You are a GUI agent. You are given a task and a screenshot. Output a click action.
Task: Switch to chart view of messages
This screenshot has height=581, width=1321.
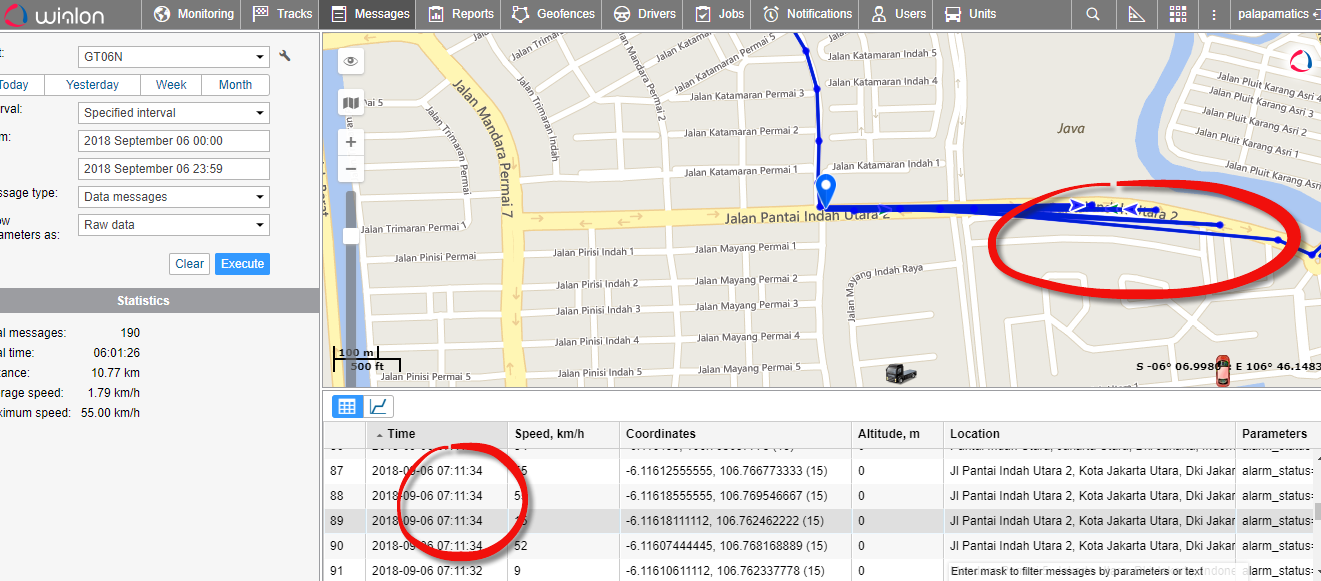tap(378, 406)
